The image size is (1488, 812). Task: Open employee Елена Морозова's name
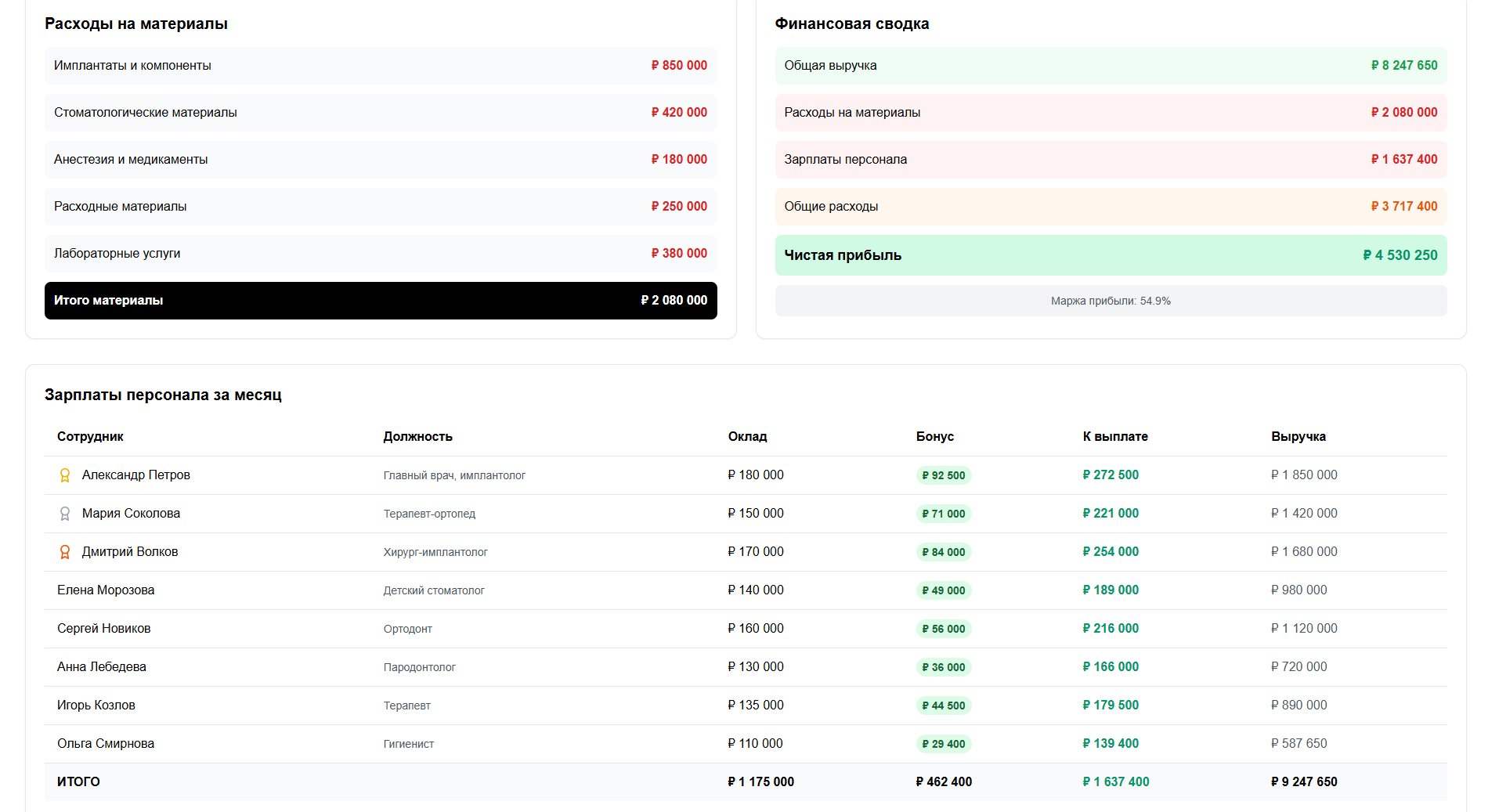106,590
